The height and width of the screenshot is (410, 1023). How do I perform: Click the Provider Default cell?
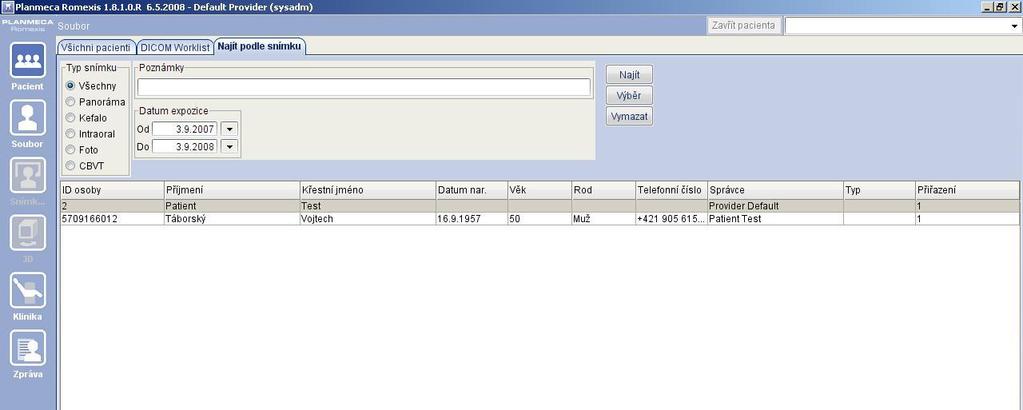tap(775, 206)
